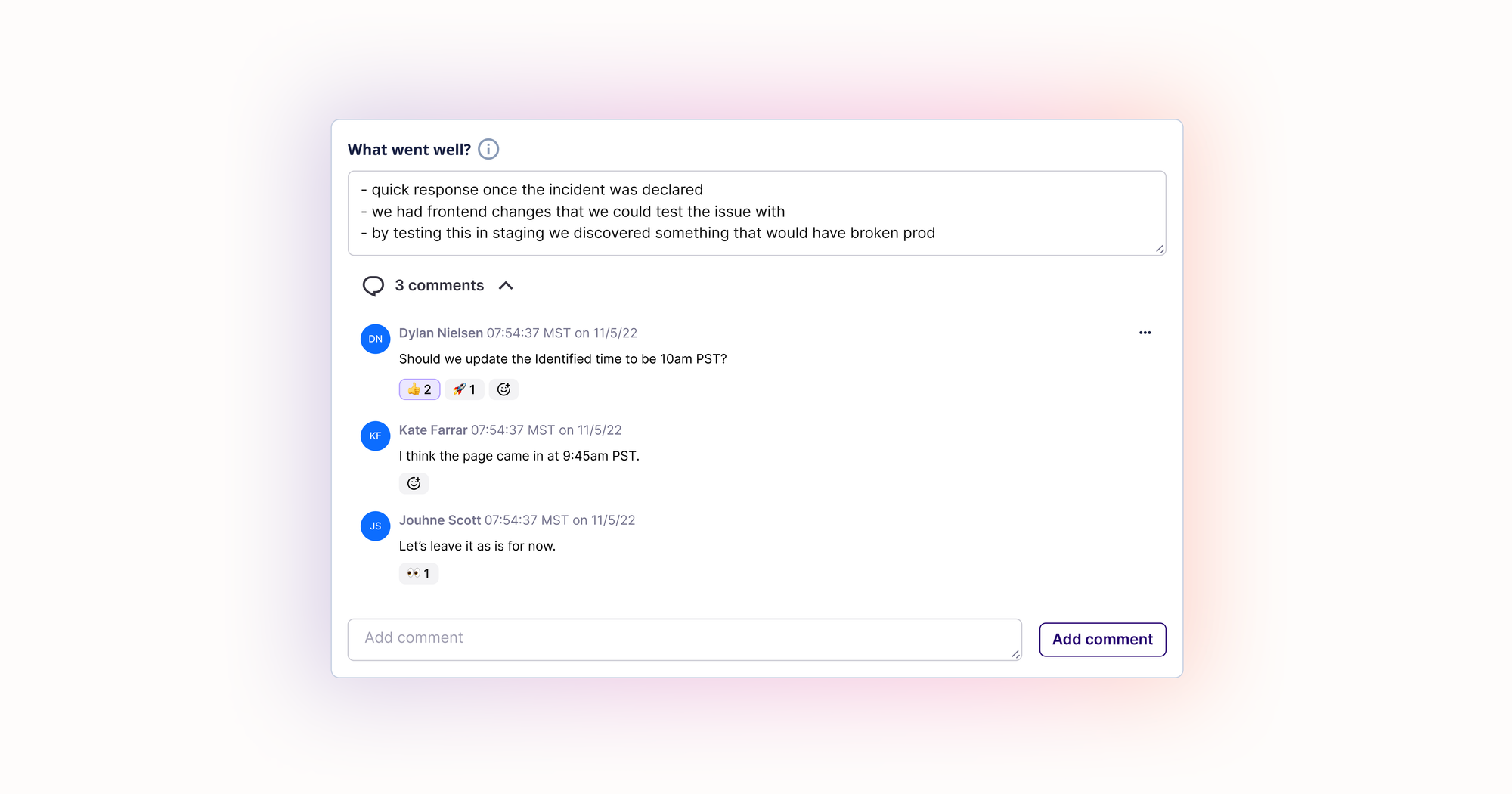Open the ellipsis menu on Dylan's comment
The width and height of the screenshot is (1512, 794).
point(1145,333)
